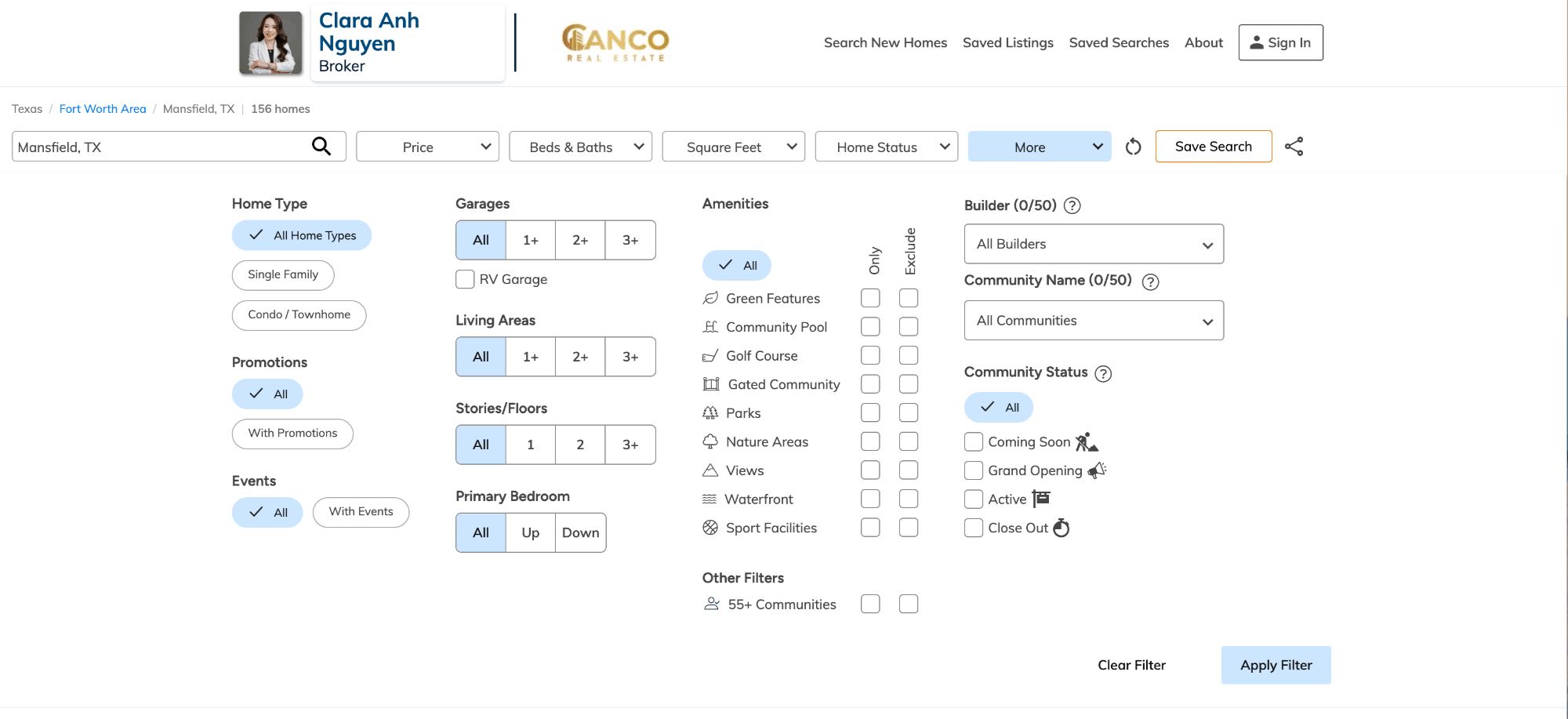Click the 55+ Communities person icon
This screenshot has width=1568, height=719.
712,604
